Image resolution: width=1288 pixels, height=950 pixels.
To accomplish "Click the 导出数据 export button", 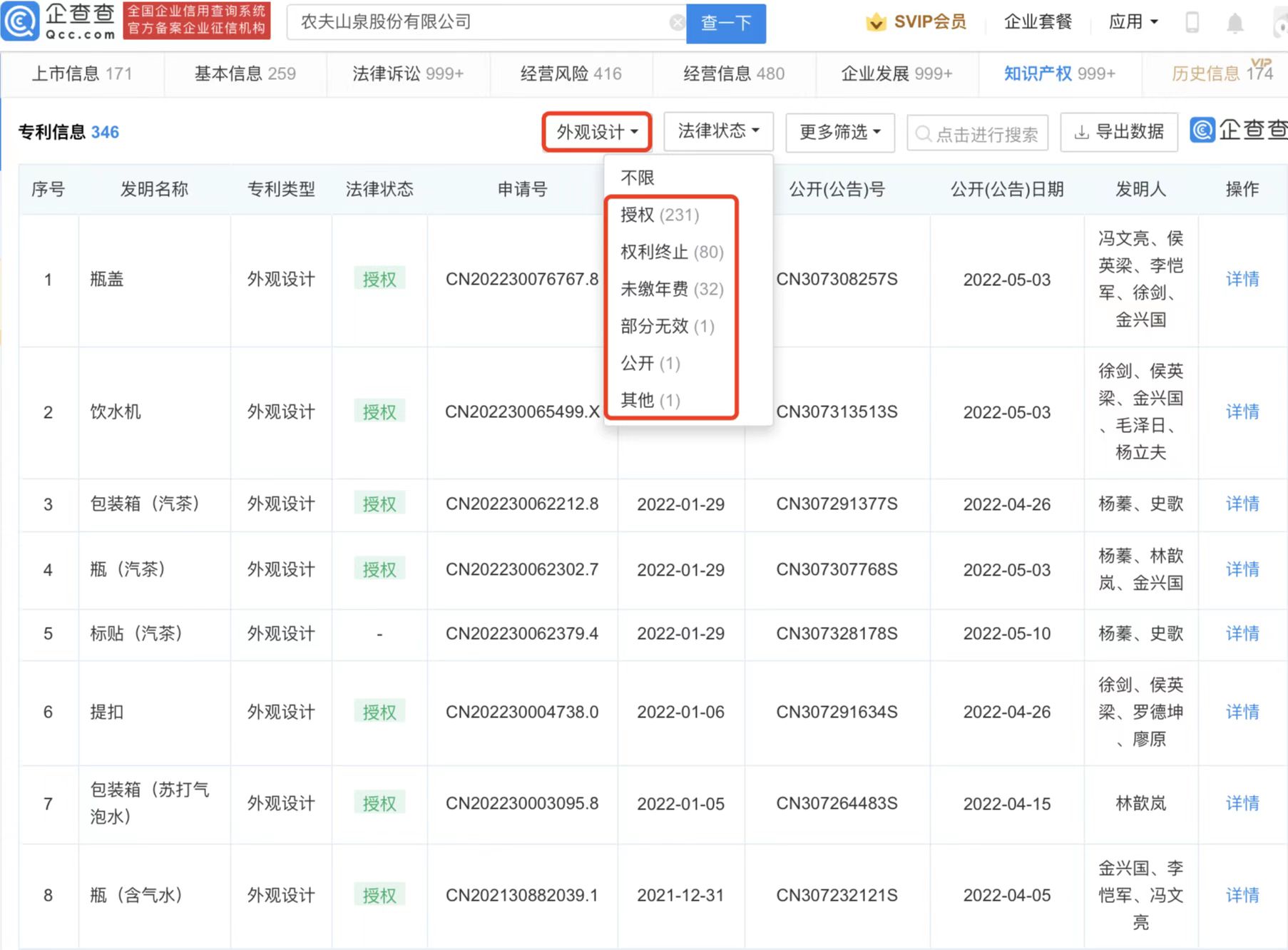I will (1119, 132).
